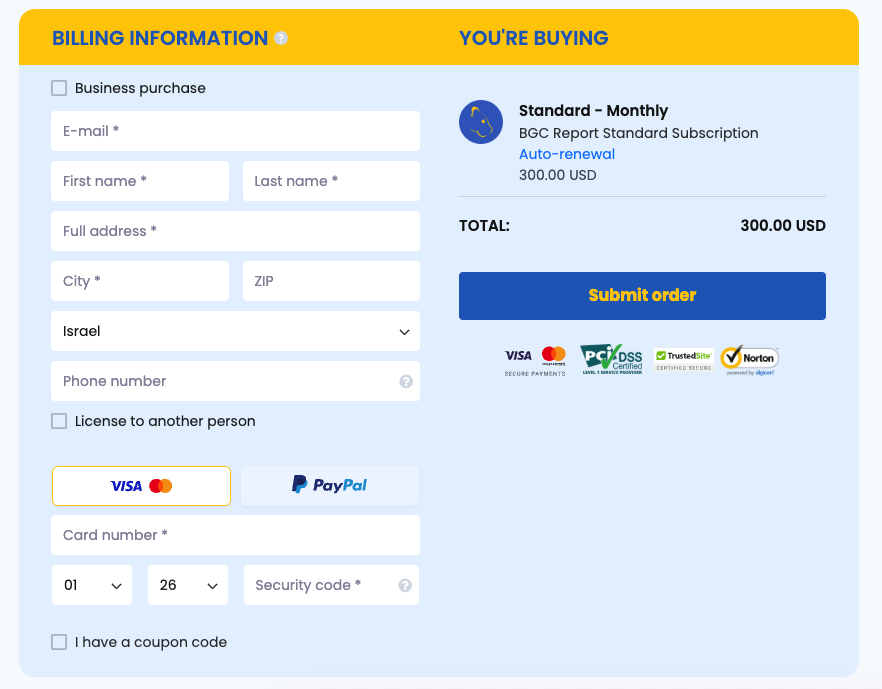Viewport: 882px width, 689px height.
Task: Click the Phone number help icon
Action: tap(406, 381)
